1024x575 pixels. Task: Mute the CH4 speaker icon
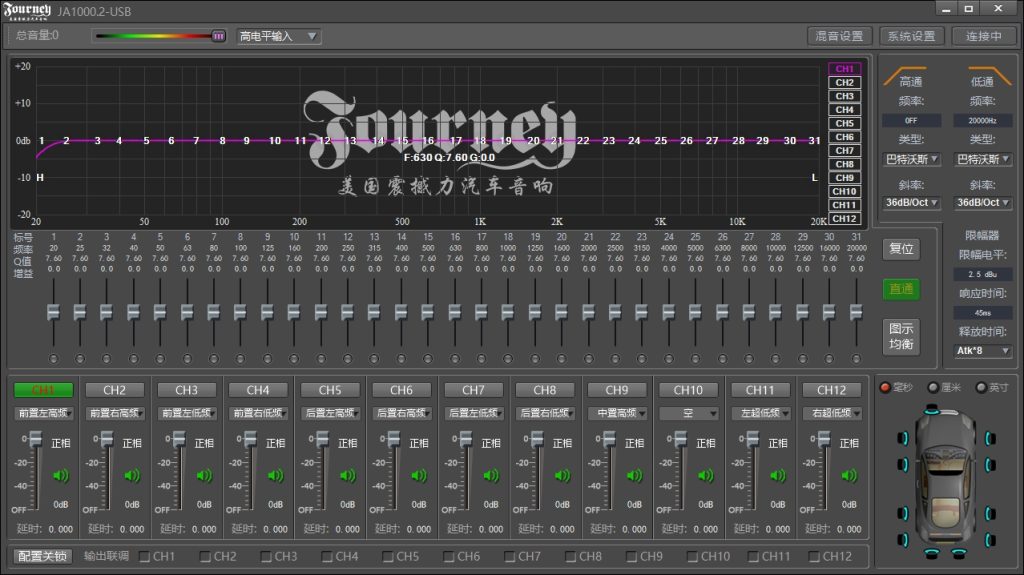point(276,475)
